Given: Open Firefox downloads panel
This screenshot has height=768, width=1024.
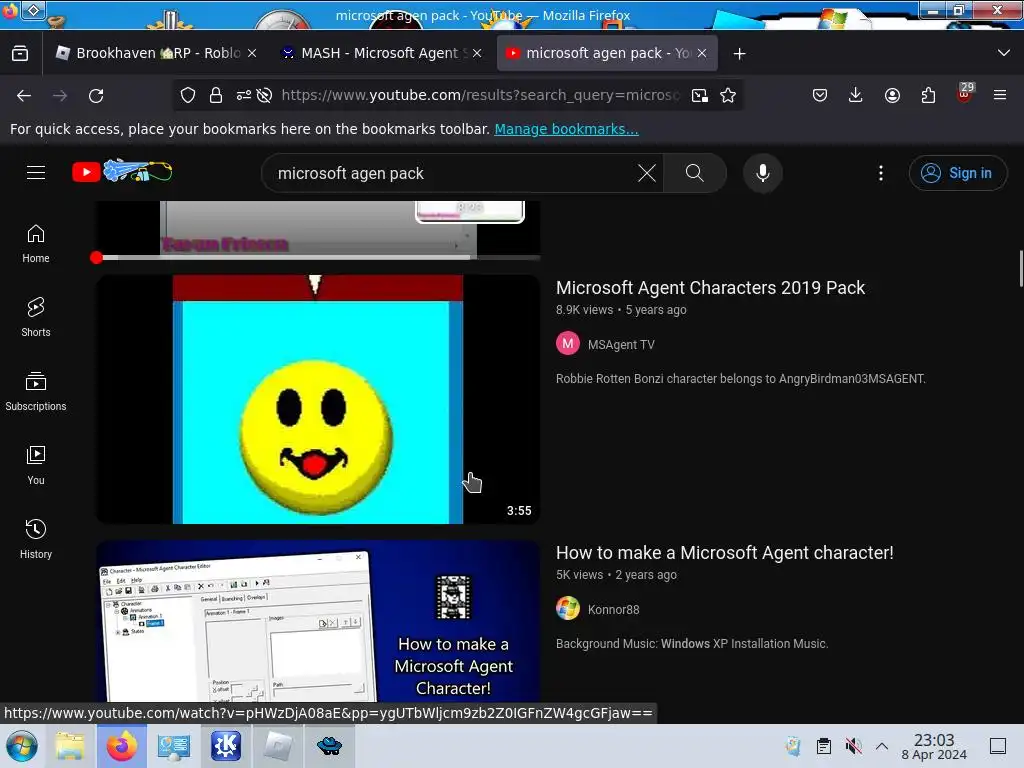Looking at the screenshot, I should (856, 95).
